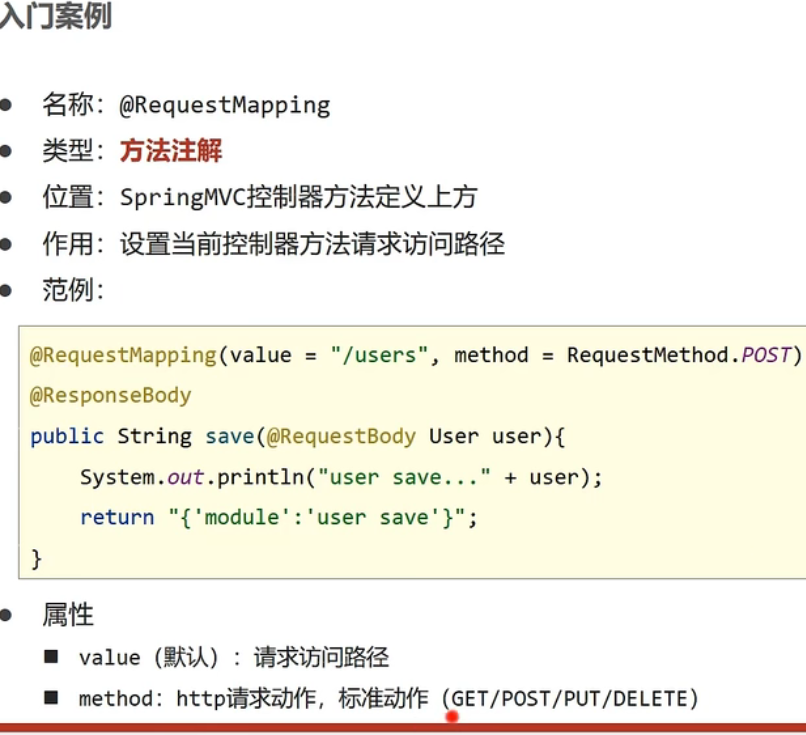806x735 pixels.
Task: Click the red laser pointer dot
Action: click(x=452, y=716)
